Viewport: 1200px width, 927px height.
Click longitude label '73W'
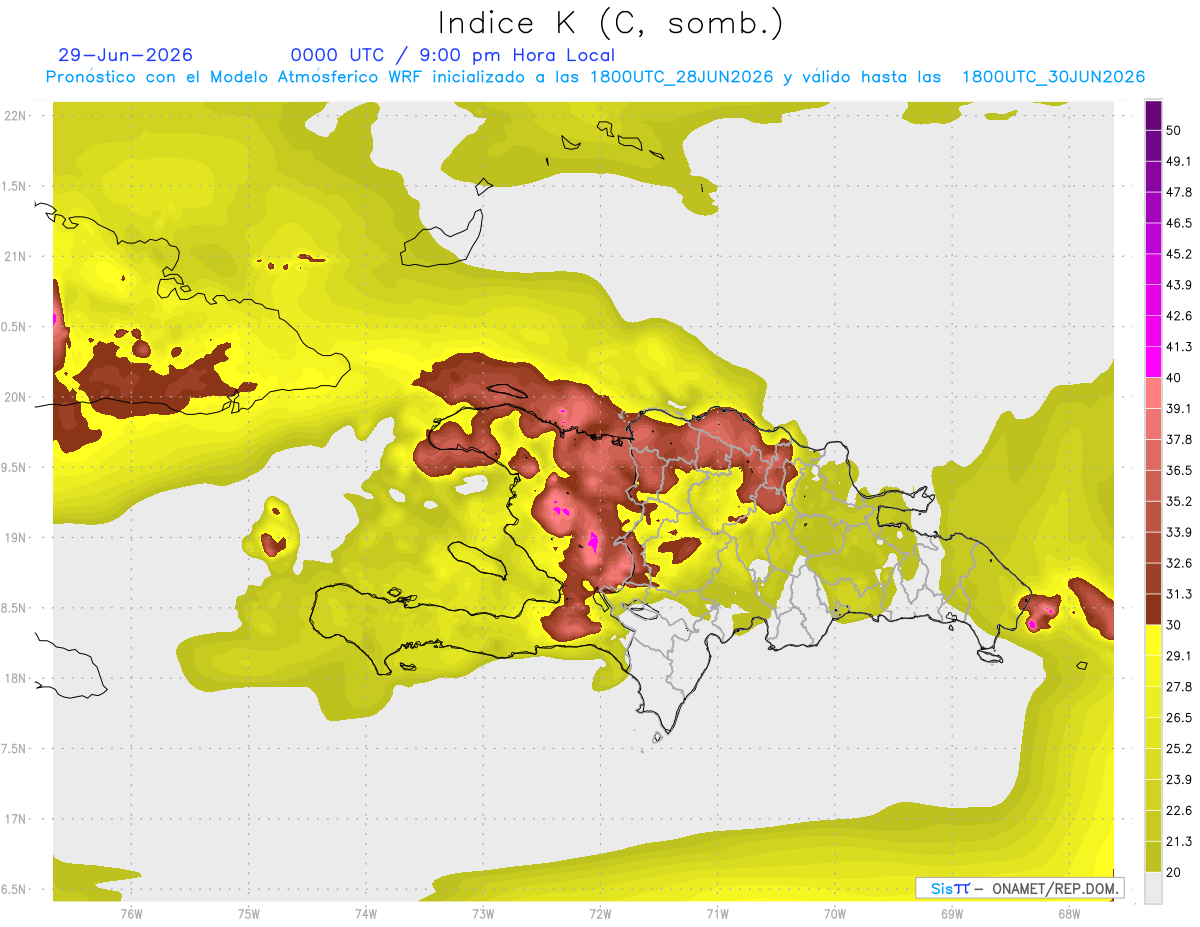coord(483,913)
